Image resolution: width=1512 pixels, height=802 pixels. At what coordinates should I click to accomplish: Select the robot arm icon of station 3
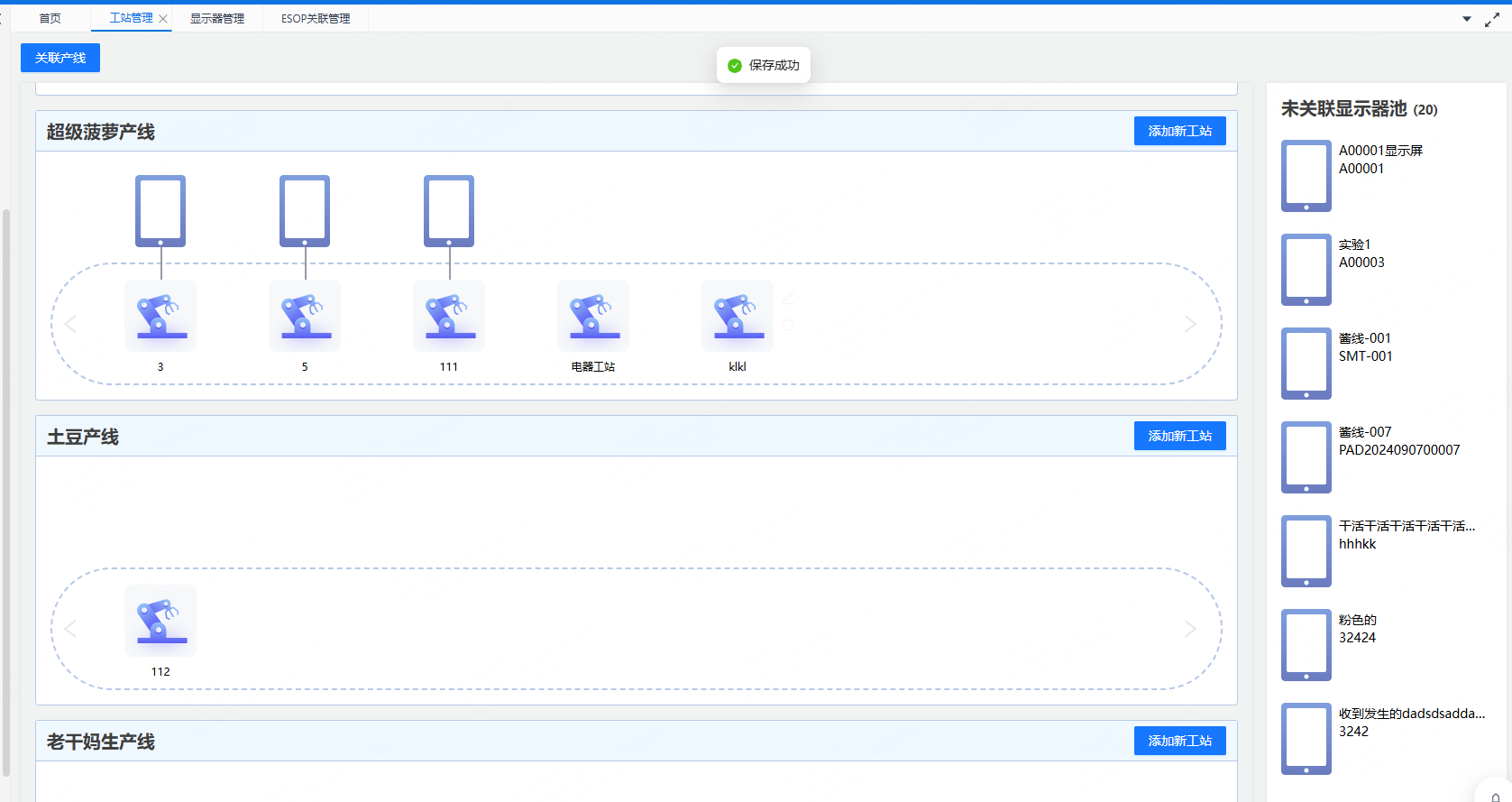(x=160, y=316)
